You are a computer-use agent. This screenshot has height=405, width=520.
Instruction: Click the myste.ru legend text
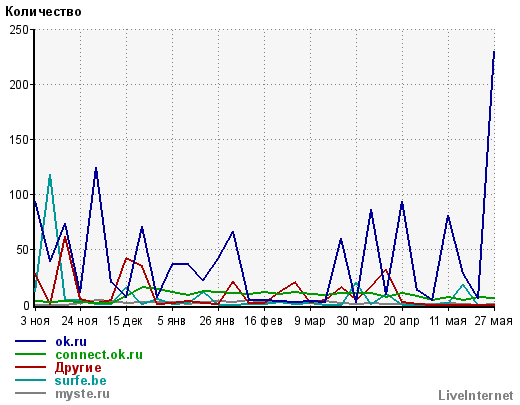82,394
